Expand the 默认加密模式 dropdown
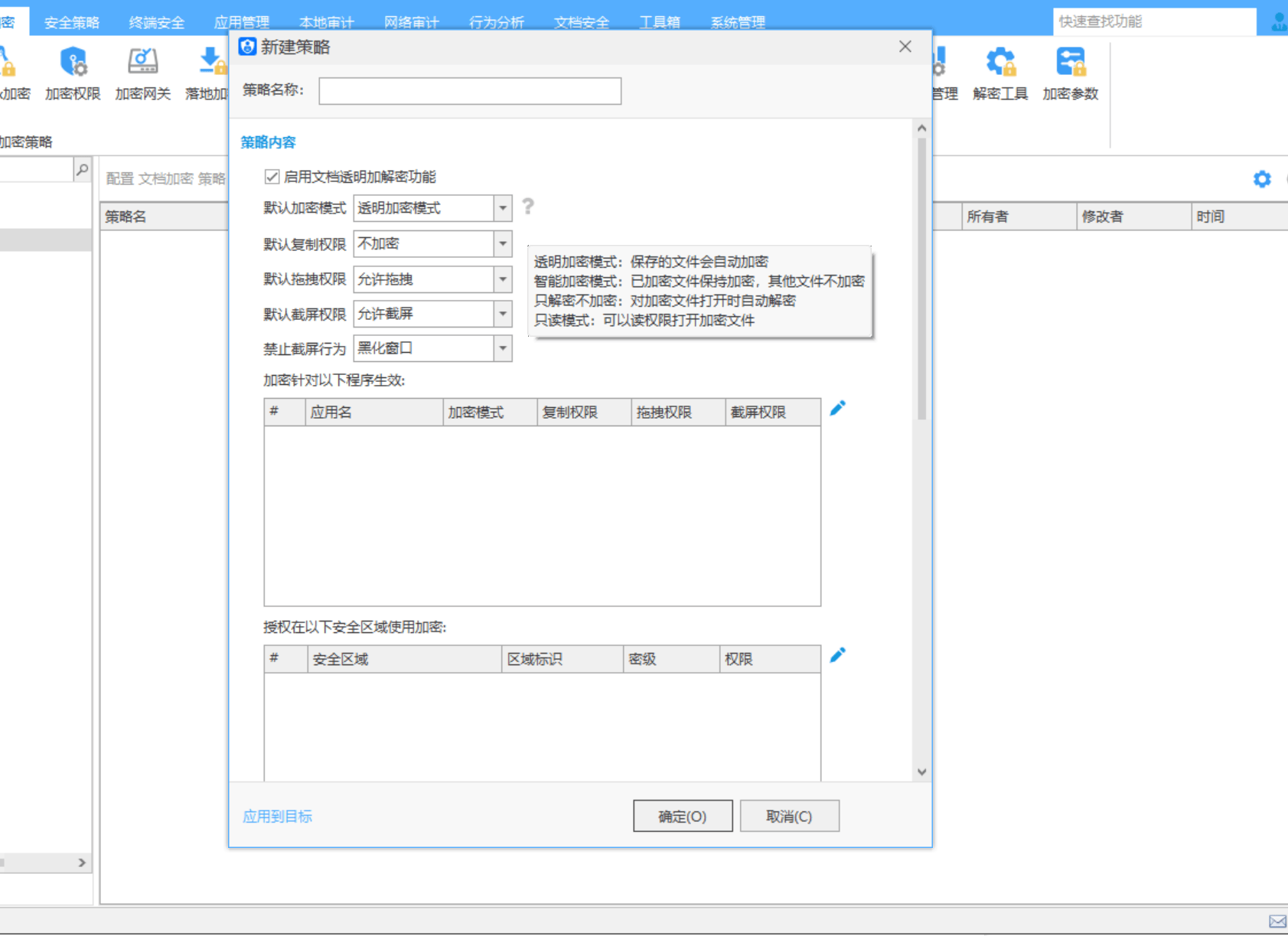1288x936 pixels. pos(503,208)
